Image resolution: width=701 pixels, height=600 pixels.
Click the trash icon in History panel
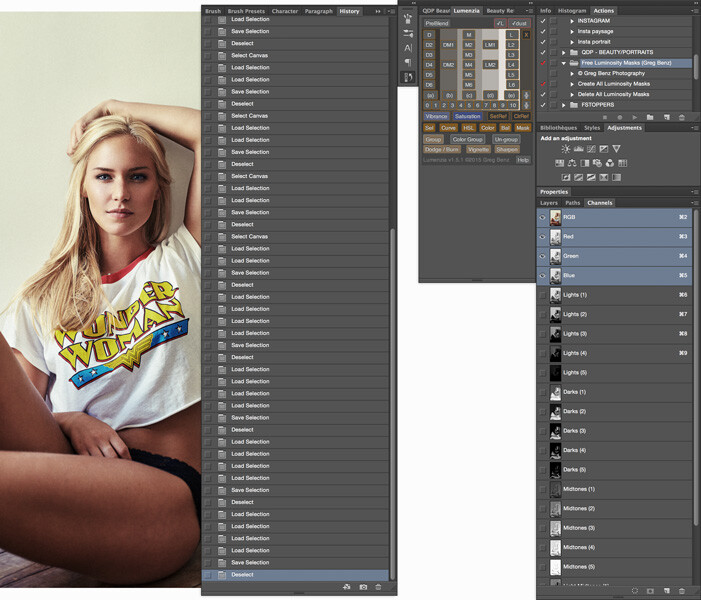(x=378, y=587)
